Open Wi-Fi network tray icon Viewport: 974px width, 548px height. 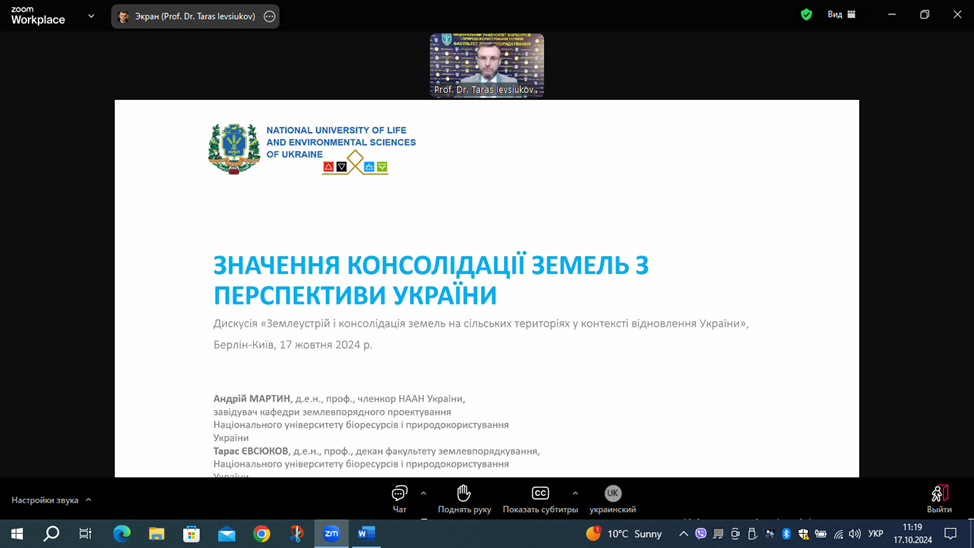[x=838, y=534]
